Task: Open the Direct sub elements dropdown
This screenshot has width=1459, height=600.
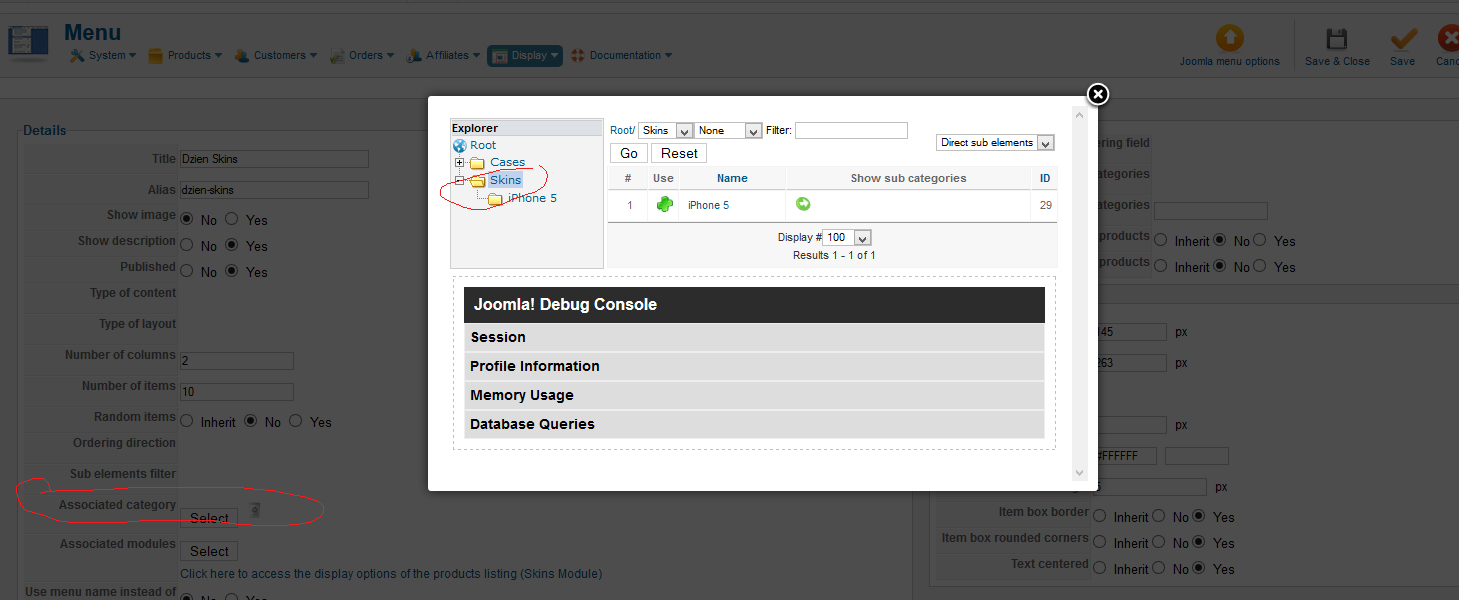Action: pyautogui.click(x=996, y=143)
